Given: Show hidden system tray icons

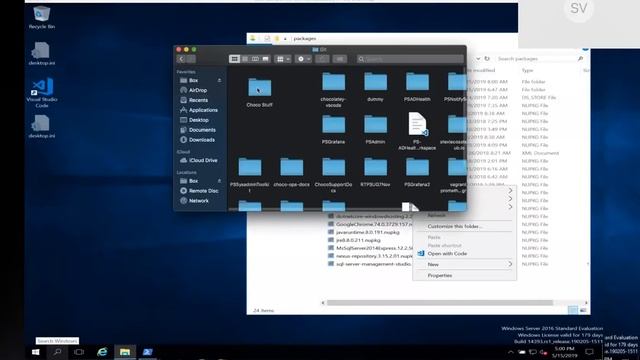Looking at the screenshot, I should click(511, 352).
